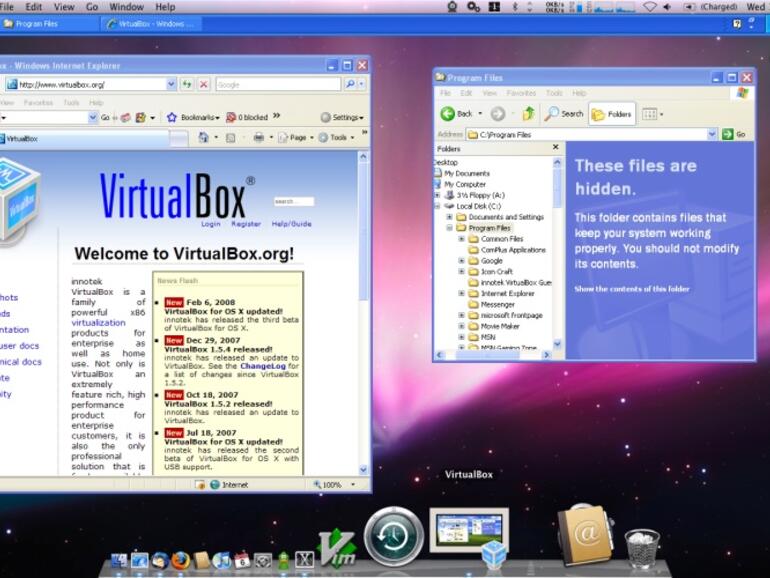Click the Address Book dock icon

[x=585, y=534]
